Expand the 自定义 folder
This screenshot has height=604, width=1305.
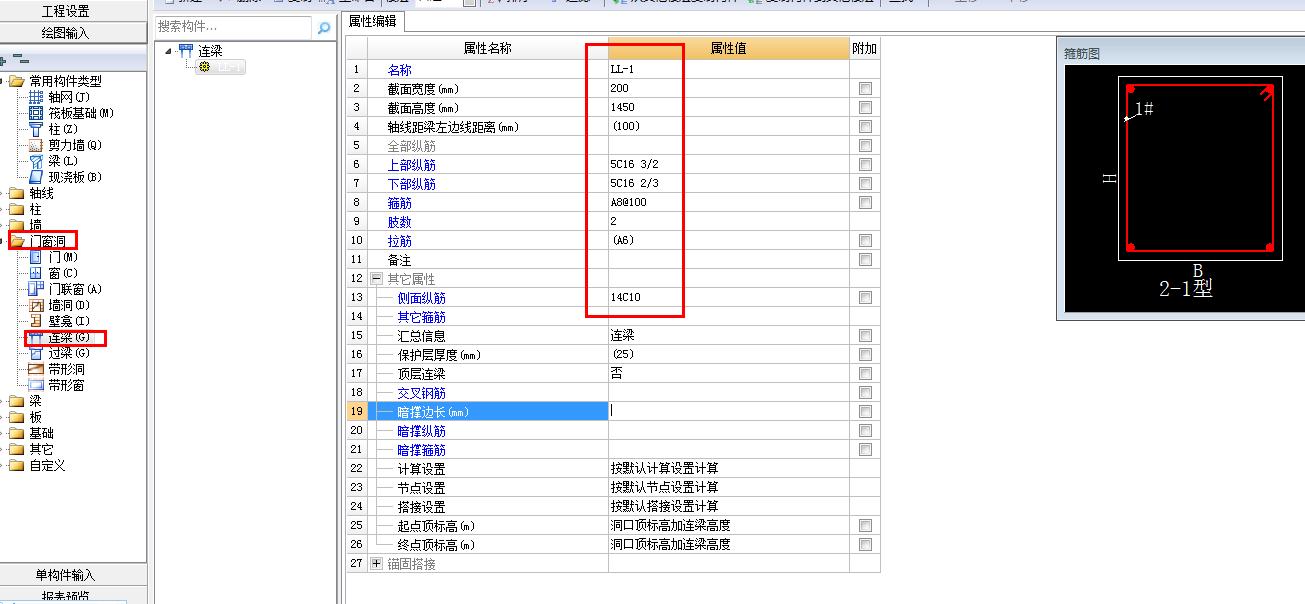(x=3, y=465)
